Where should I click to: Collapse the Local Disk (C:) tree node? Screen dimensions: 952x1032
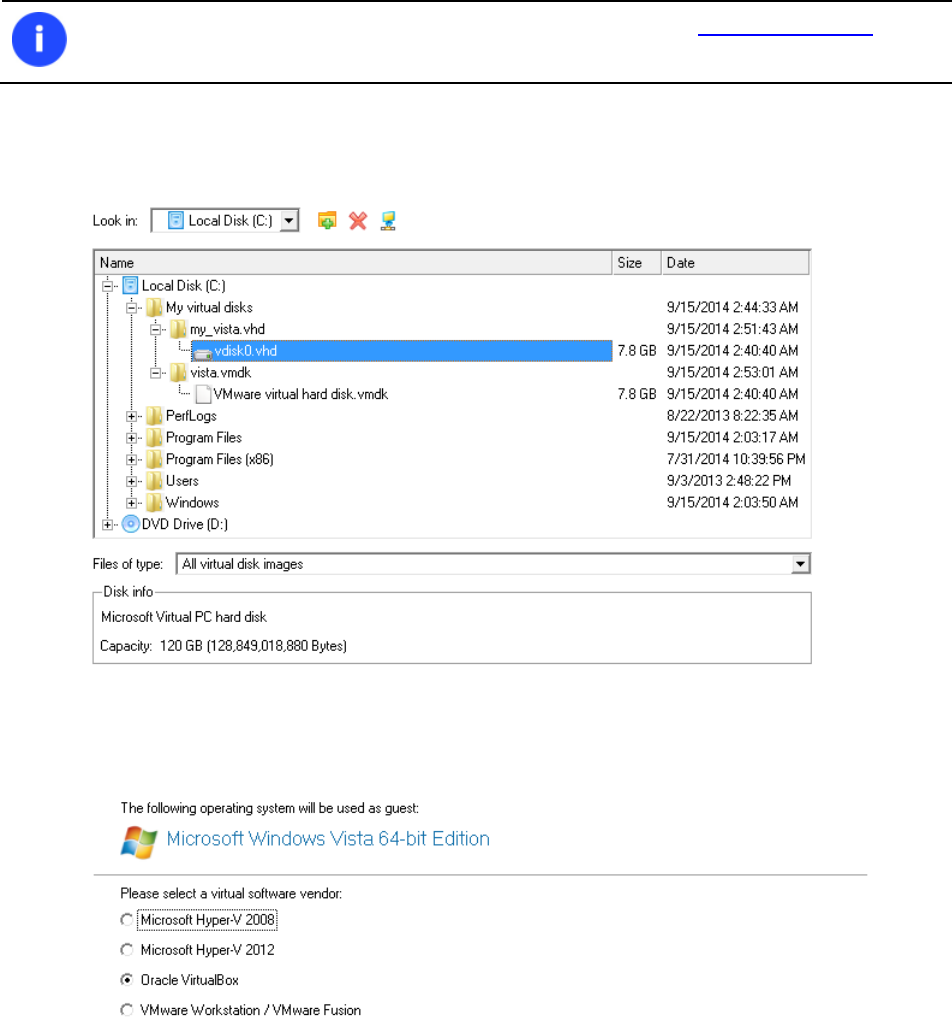(x=107, y=286)
